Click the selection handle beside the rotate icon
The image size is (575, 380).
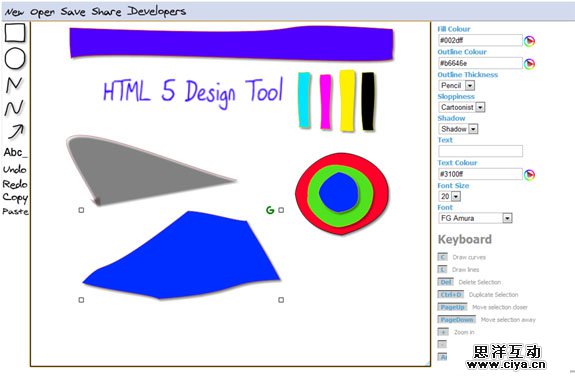point(281,210)
